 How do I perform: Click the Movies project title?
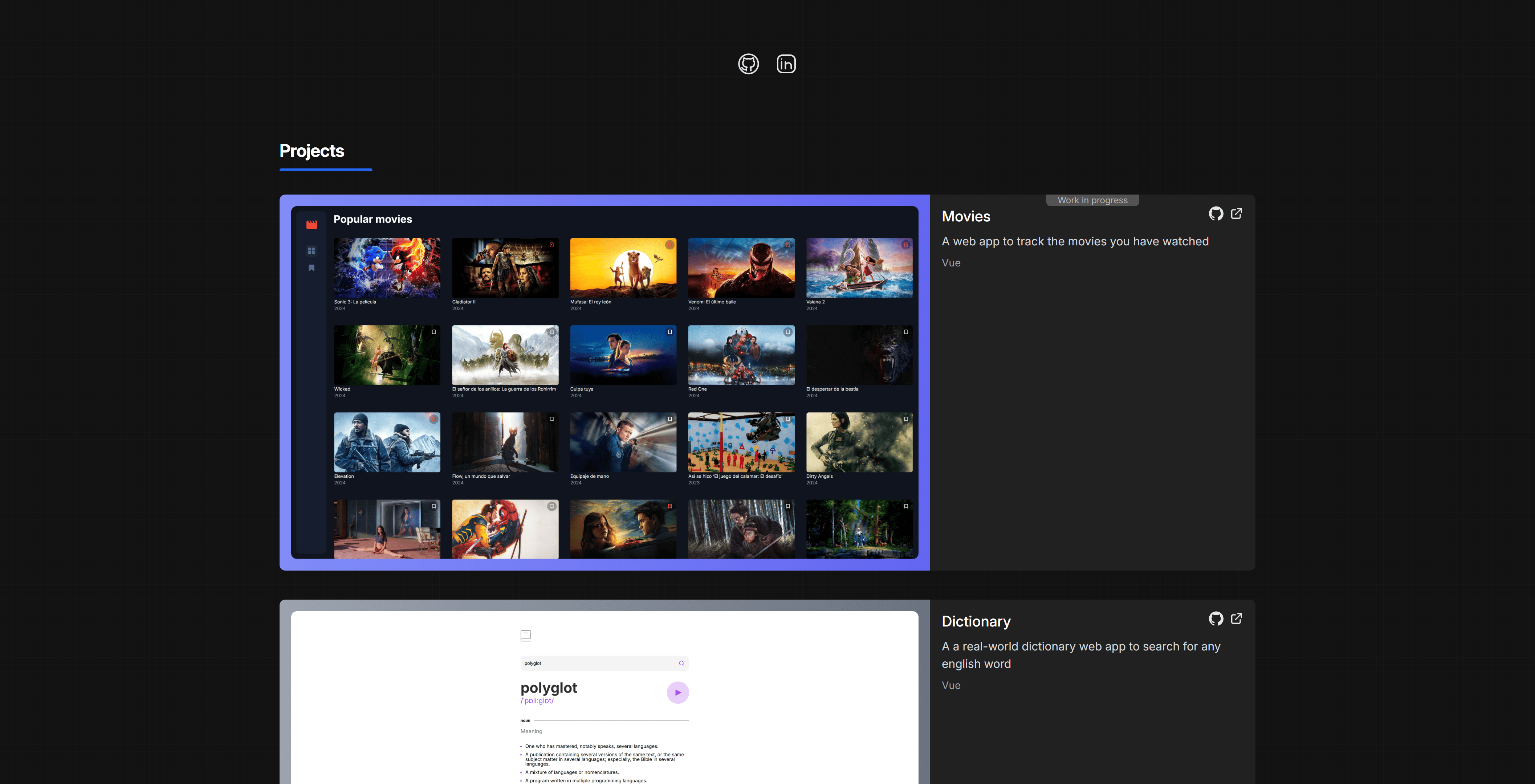(966, 216)
